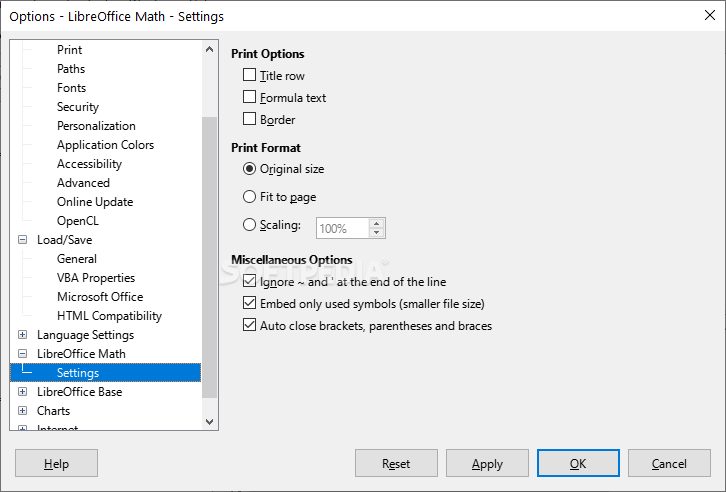Open the Advanced options page
Screen dimensions: 726x492
83,183
